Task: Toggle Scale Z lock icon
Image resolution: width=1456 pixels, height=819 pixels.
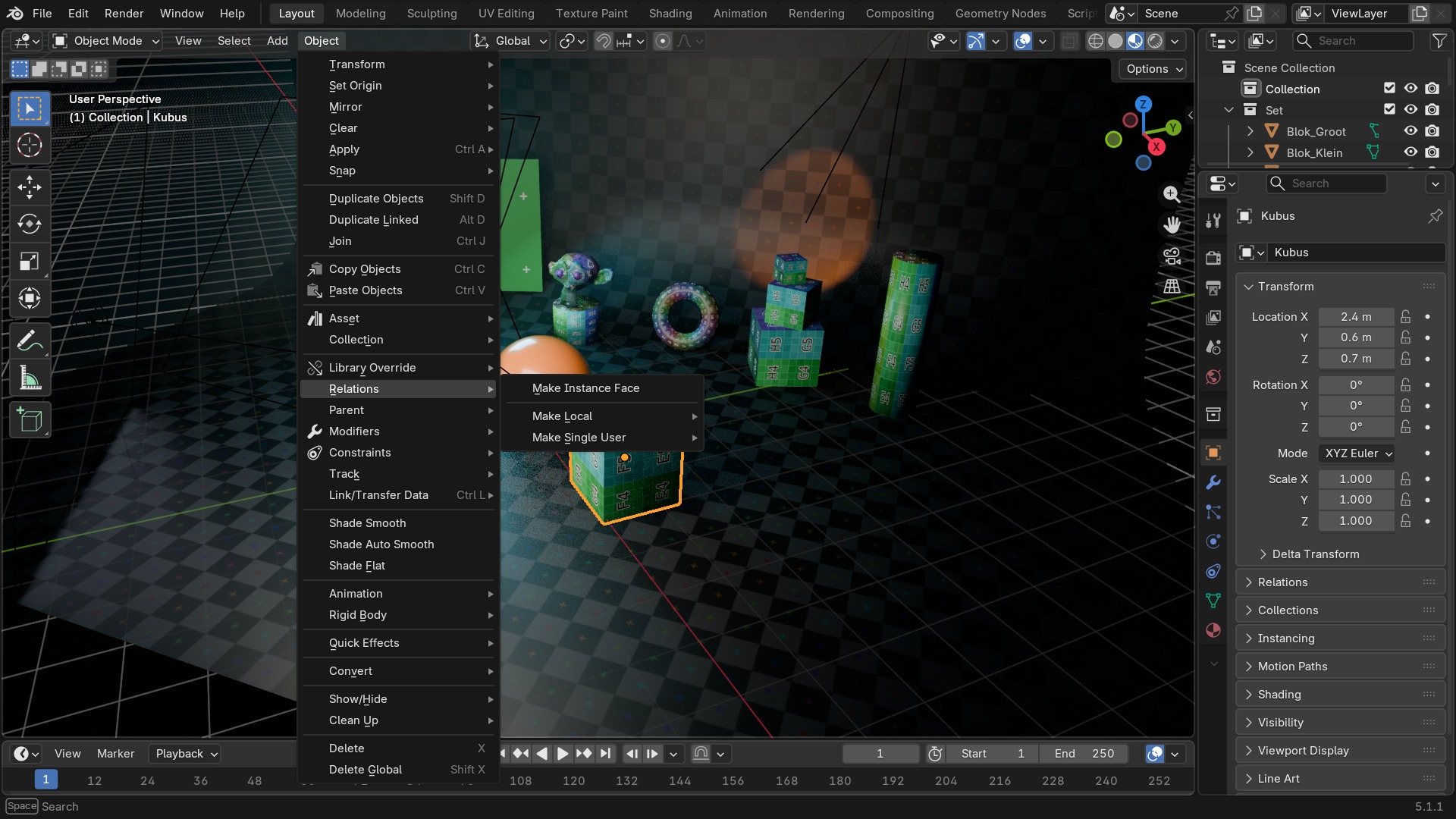Action: [1405, 521]
